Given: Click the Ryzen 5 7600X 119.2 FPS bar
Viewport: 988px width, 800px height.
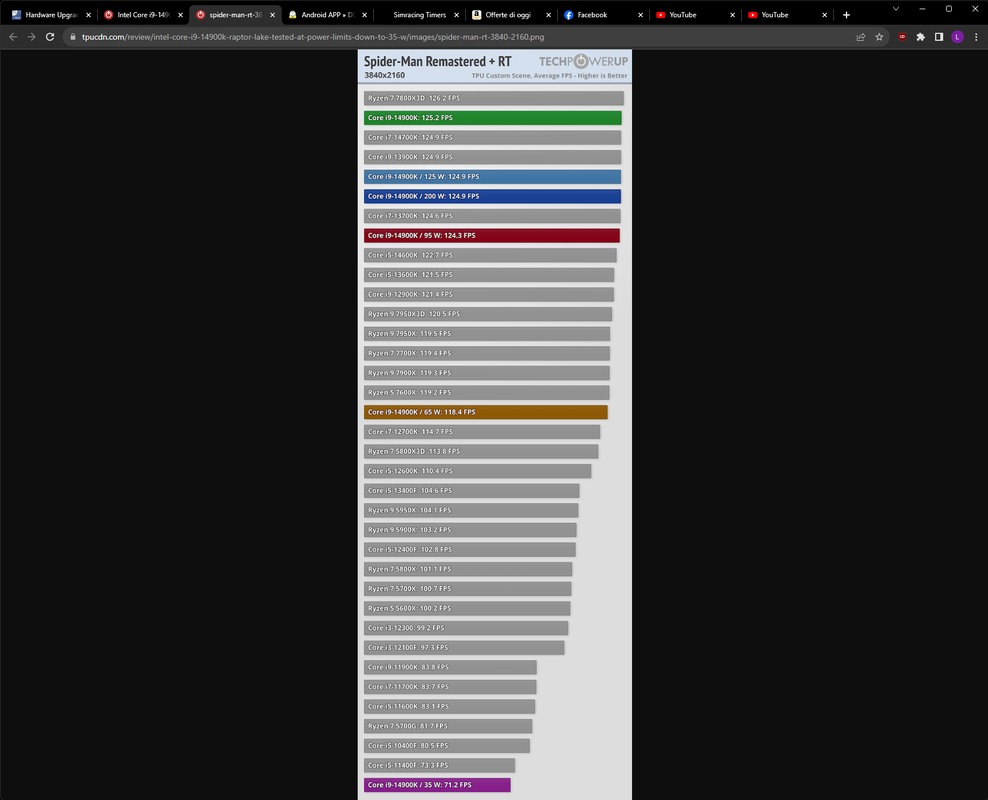Looking at the screenshot, I should pyautogui.click(x=486, y=392).
